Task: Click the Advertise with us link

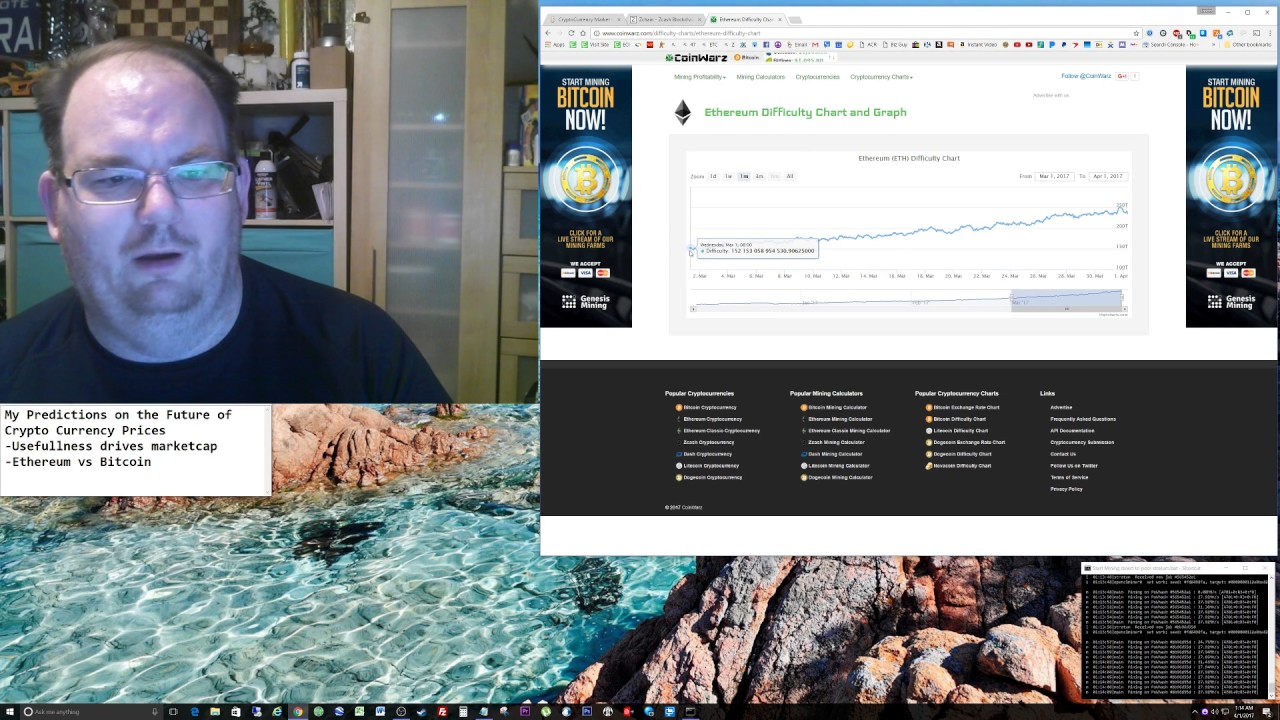Action: pyautogui.click(x=1051, y=95)
